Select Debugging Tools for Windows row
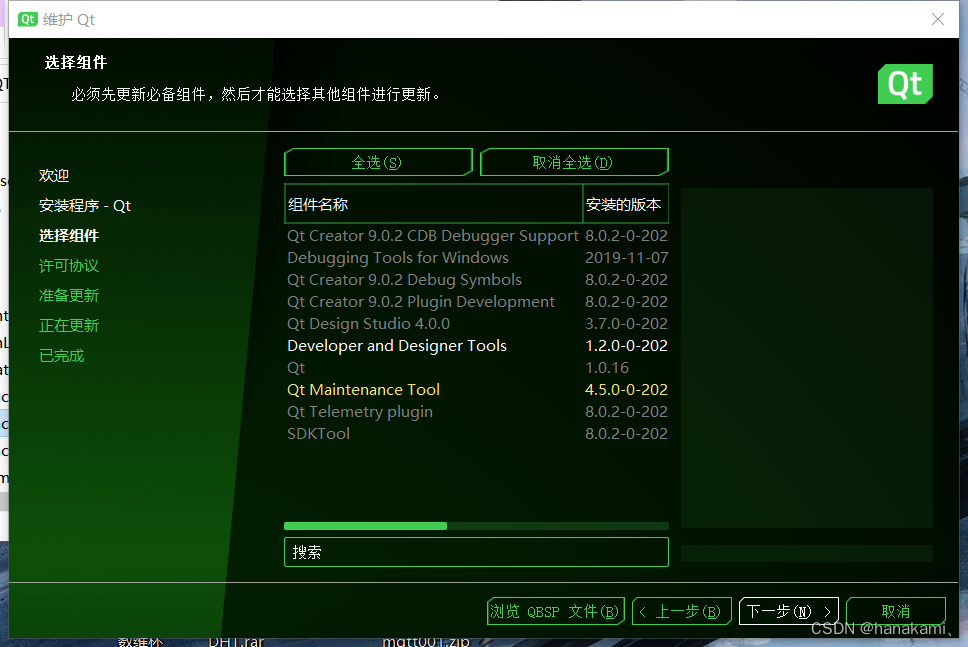This screenshot has height=647, width=968. [x=476, y=257]
